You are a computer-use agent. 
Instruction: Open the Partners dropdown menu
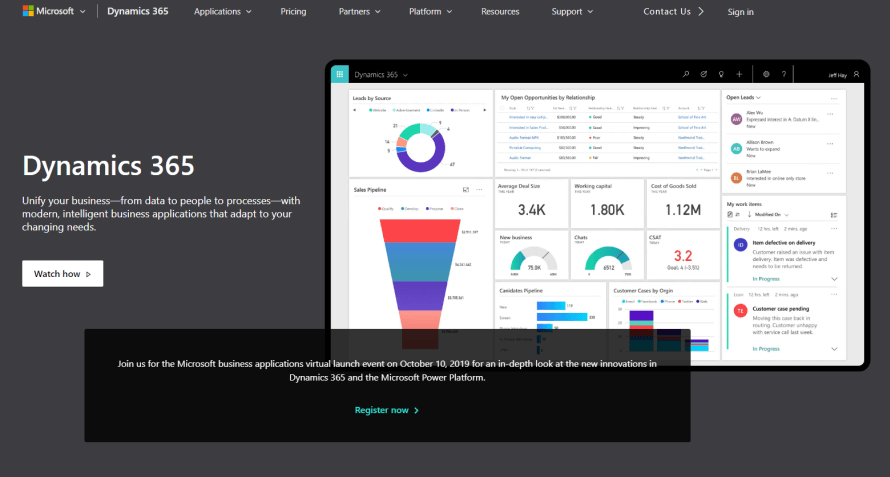359,11
